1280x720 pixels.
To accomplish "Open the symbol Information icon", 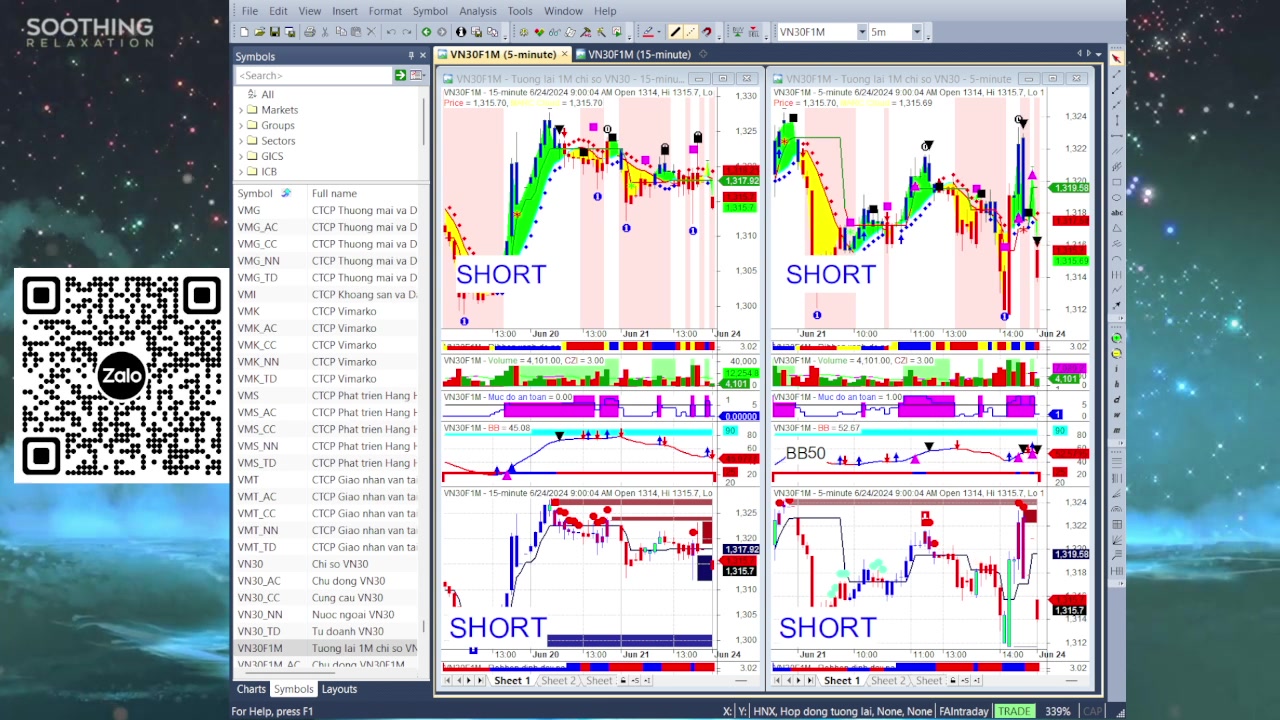I will coord(461,32).
